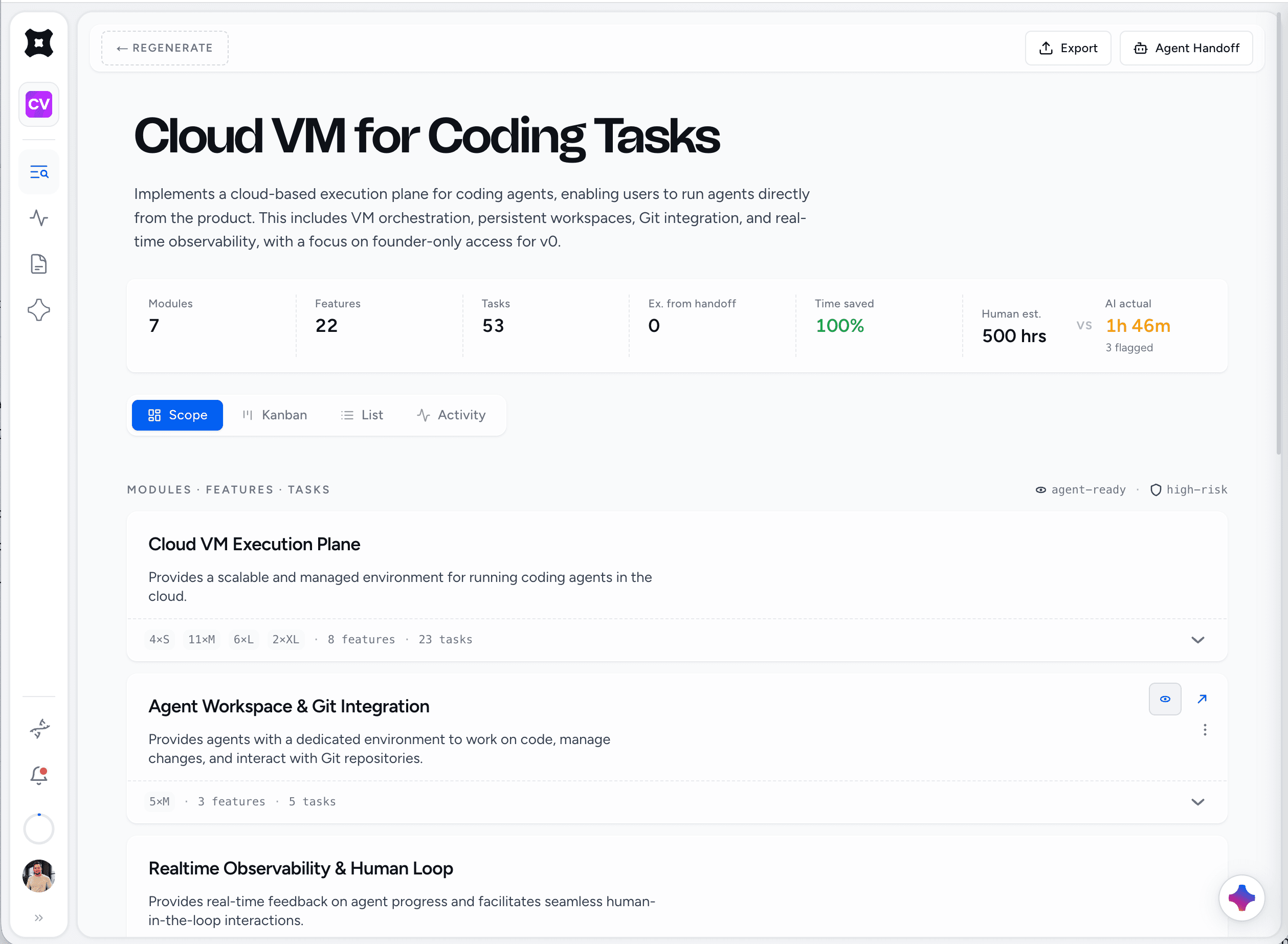
Task: Click the 3 flagged text
Action: [1128, 347]
